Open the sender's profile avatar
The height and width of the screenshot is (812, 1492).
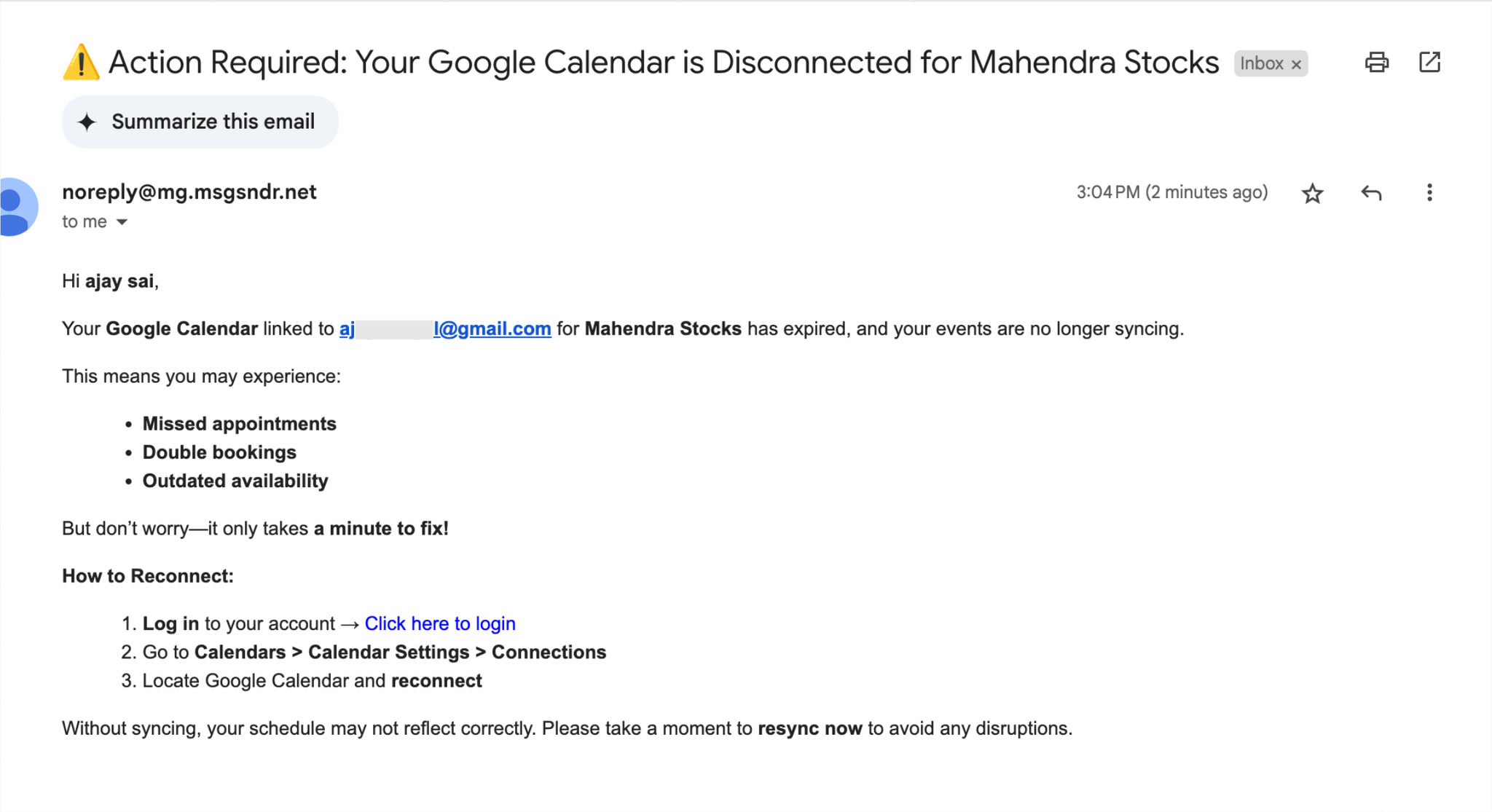coord(16,207)
